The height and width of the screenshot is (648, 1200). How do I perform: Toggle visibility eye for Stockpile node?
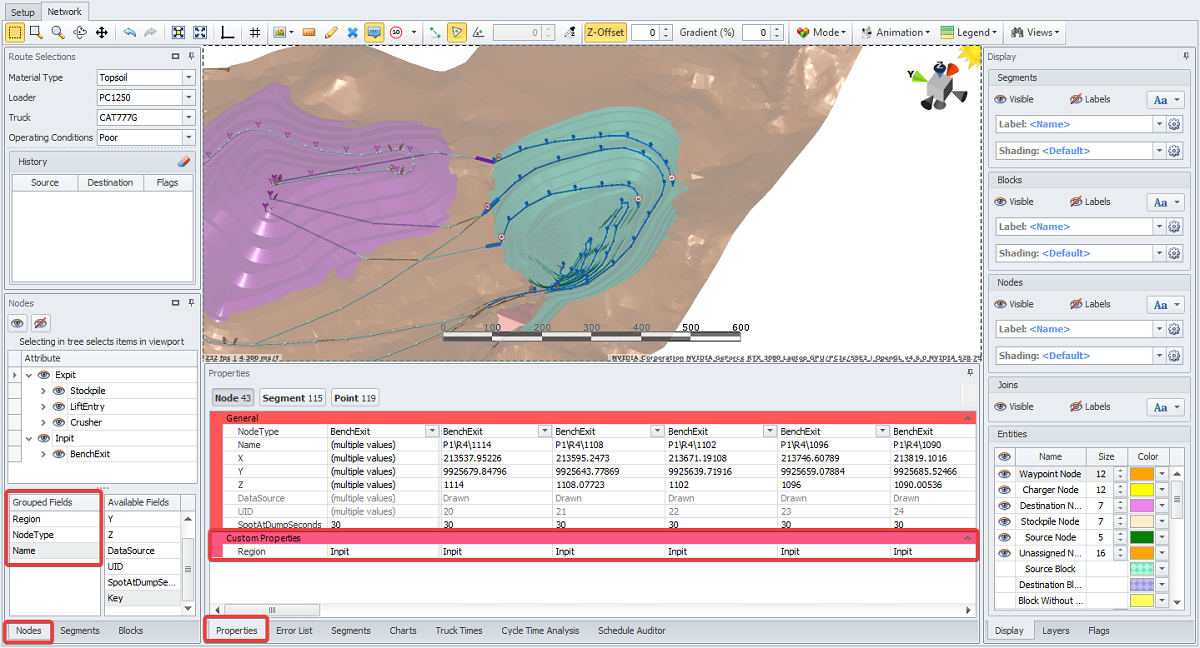coord(59,391)
